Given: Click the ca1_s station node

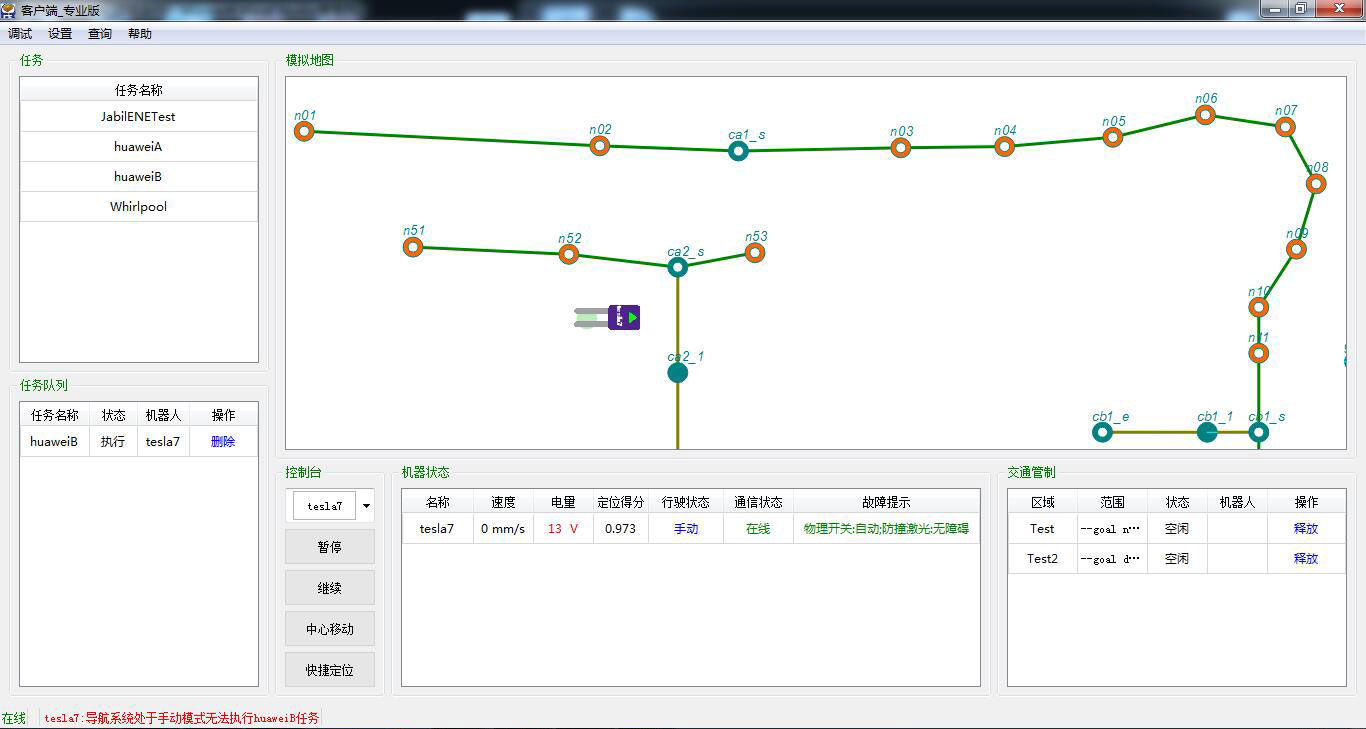Looking at the screenshot, I should coord(738,151).
